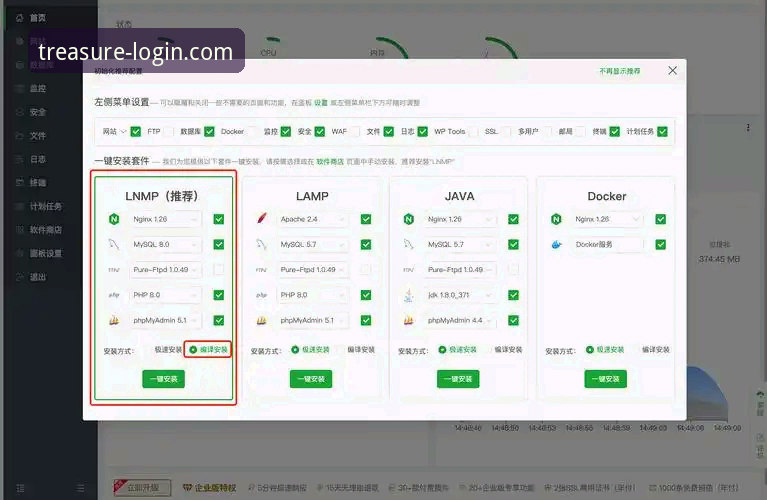
Task: Click 退出 in the left sidebar
Action: 38,277
